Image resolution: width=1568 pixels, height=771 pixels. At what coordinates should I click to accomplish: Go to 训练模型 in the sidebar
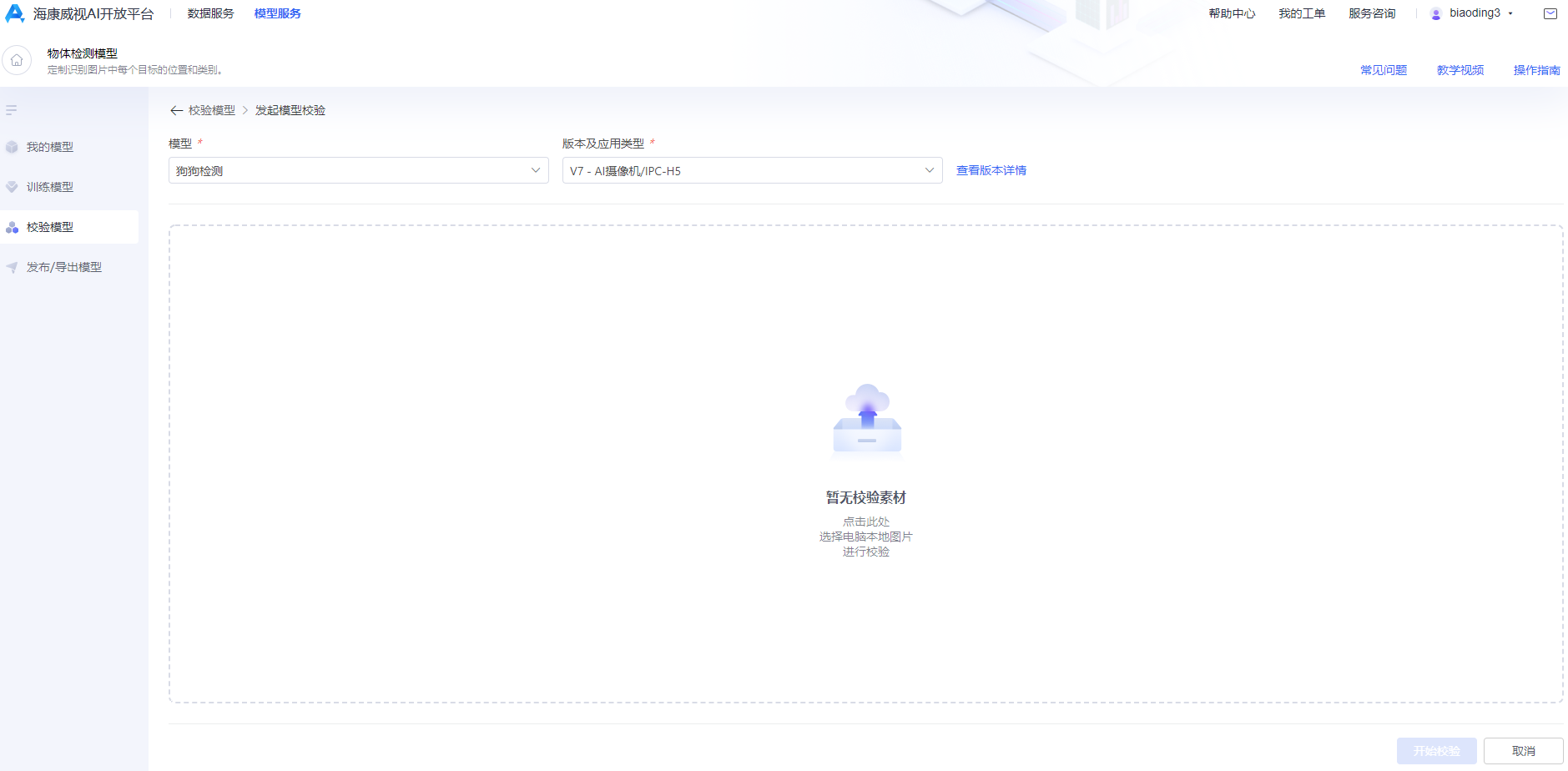point(50,187)
